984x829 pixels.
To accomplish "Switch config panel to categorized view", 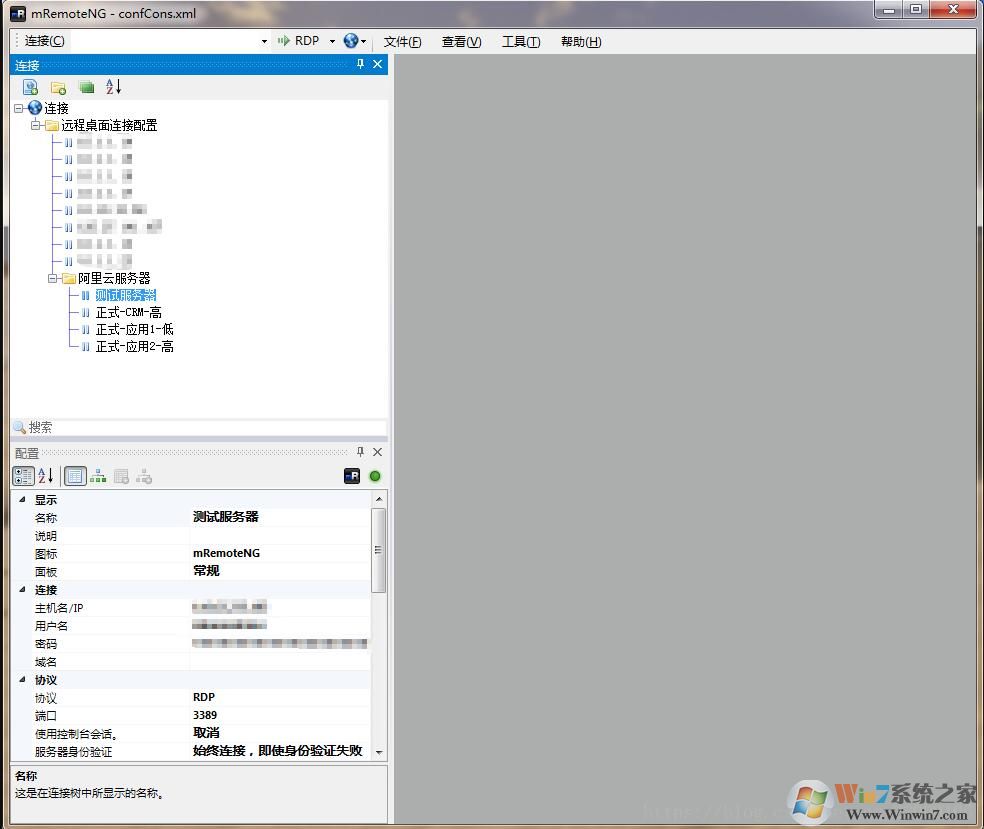I will click(22, 476).
